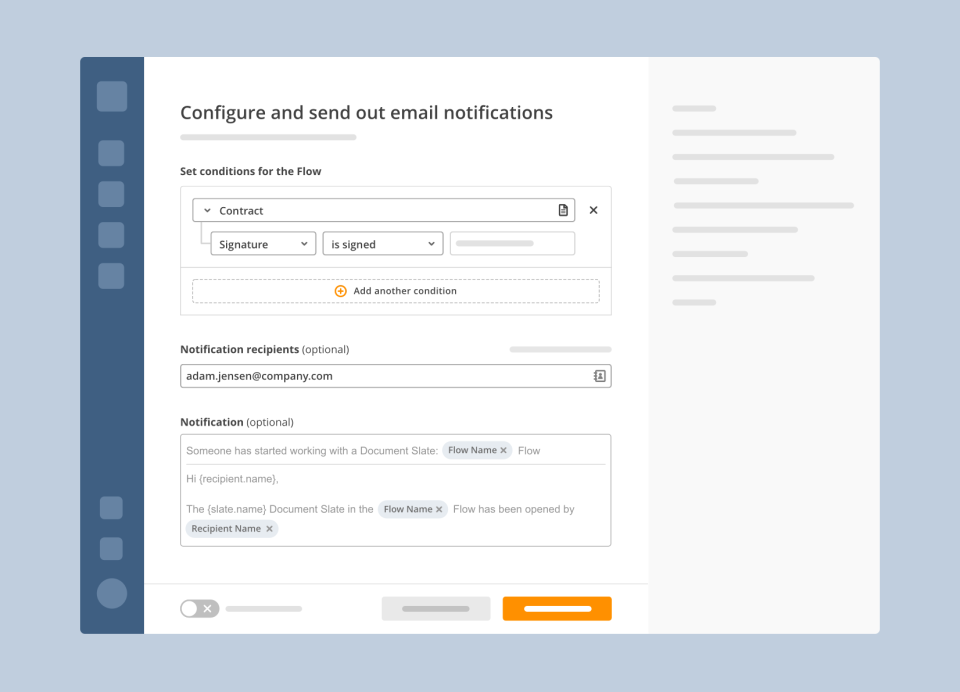Expand the Contract condition dropdown

pos(207,210)
